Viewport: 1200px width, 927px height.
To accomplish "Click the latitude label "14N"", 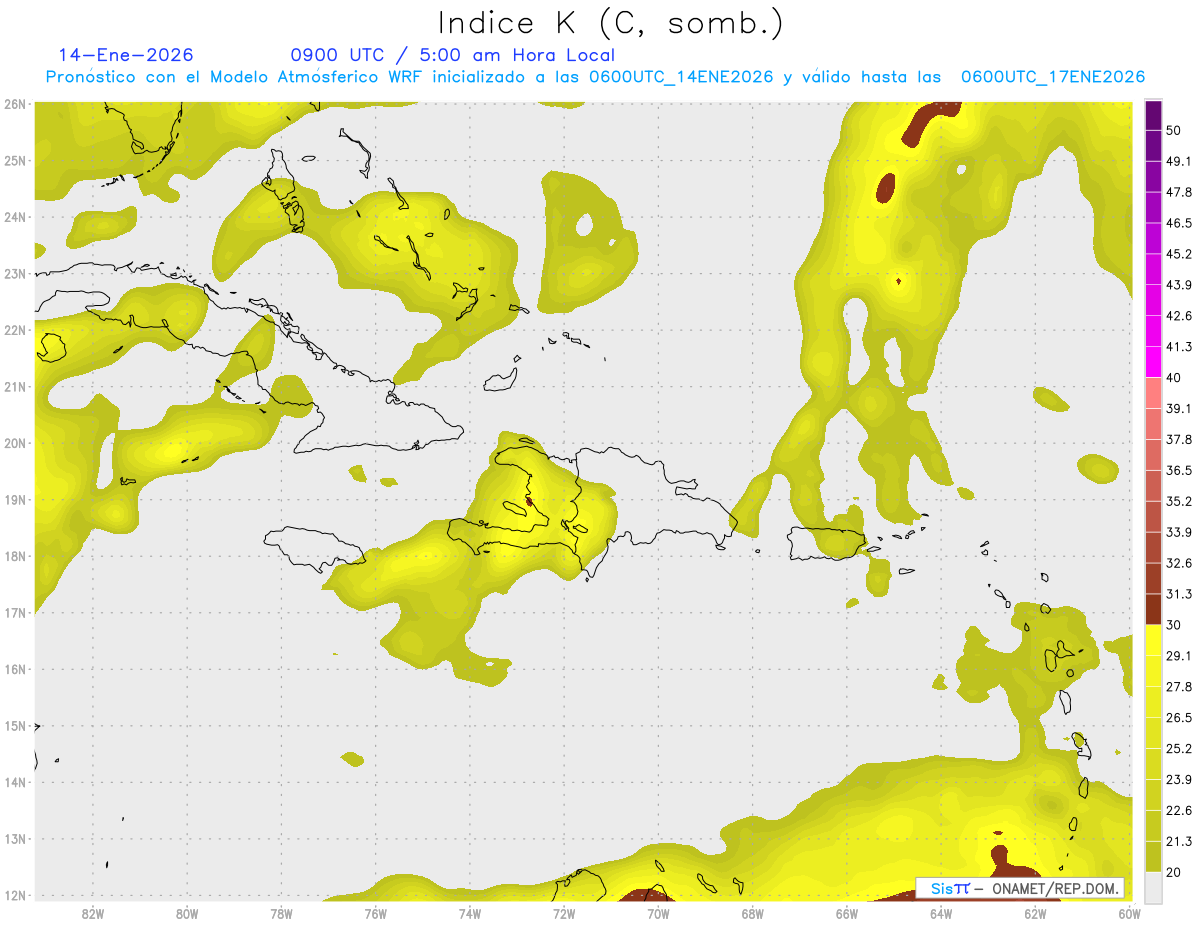I will point(15,782).
